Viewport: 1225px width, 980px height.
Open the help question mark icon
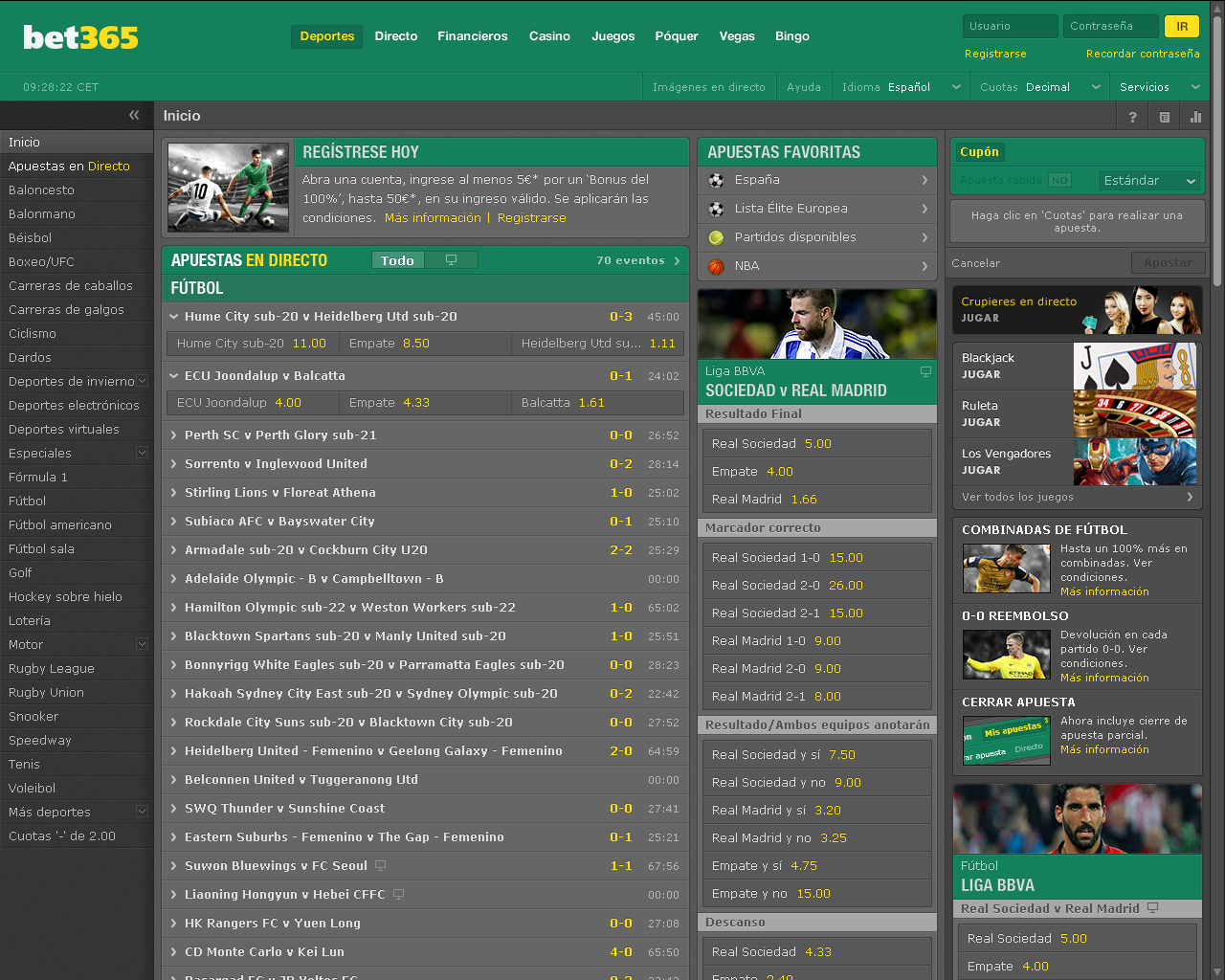point(1132,116)
